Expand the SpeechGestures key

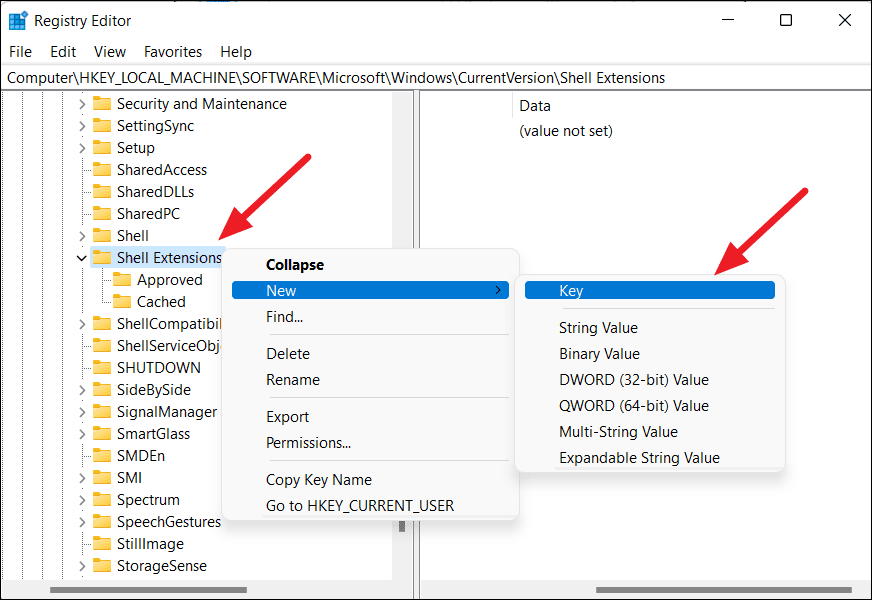[82, 522]
